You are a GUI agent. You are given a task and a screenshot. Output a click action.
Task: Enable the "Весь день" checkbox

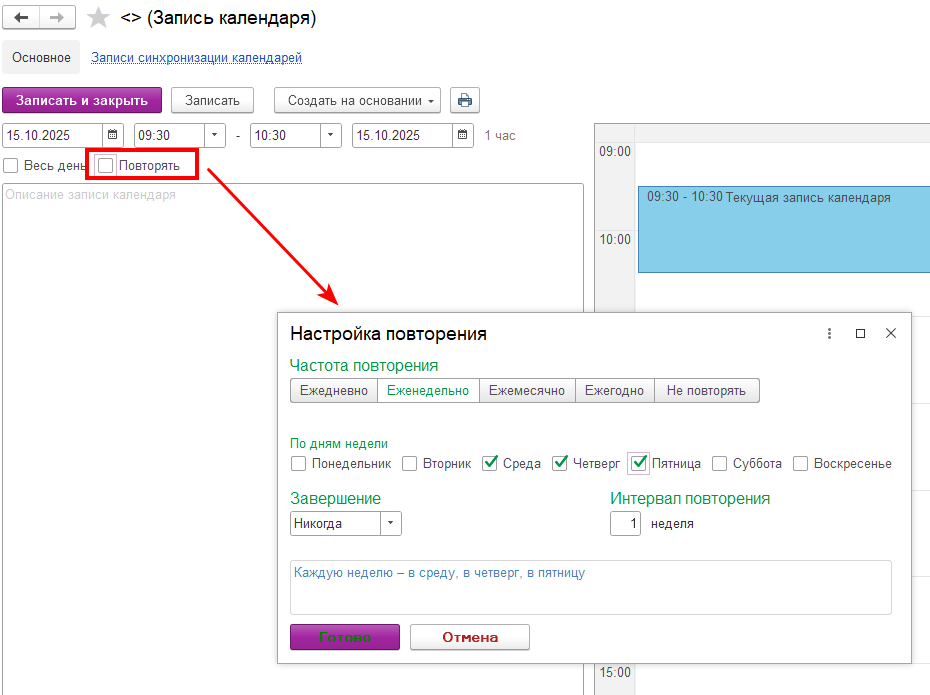point(11,165)
